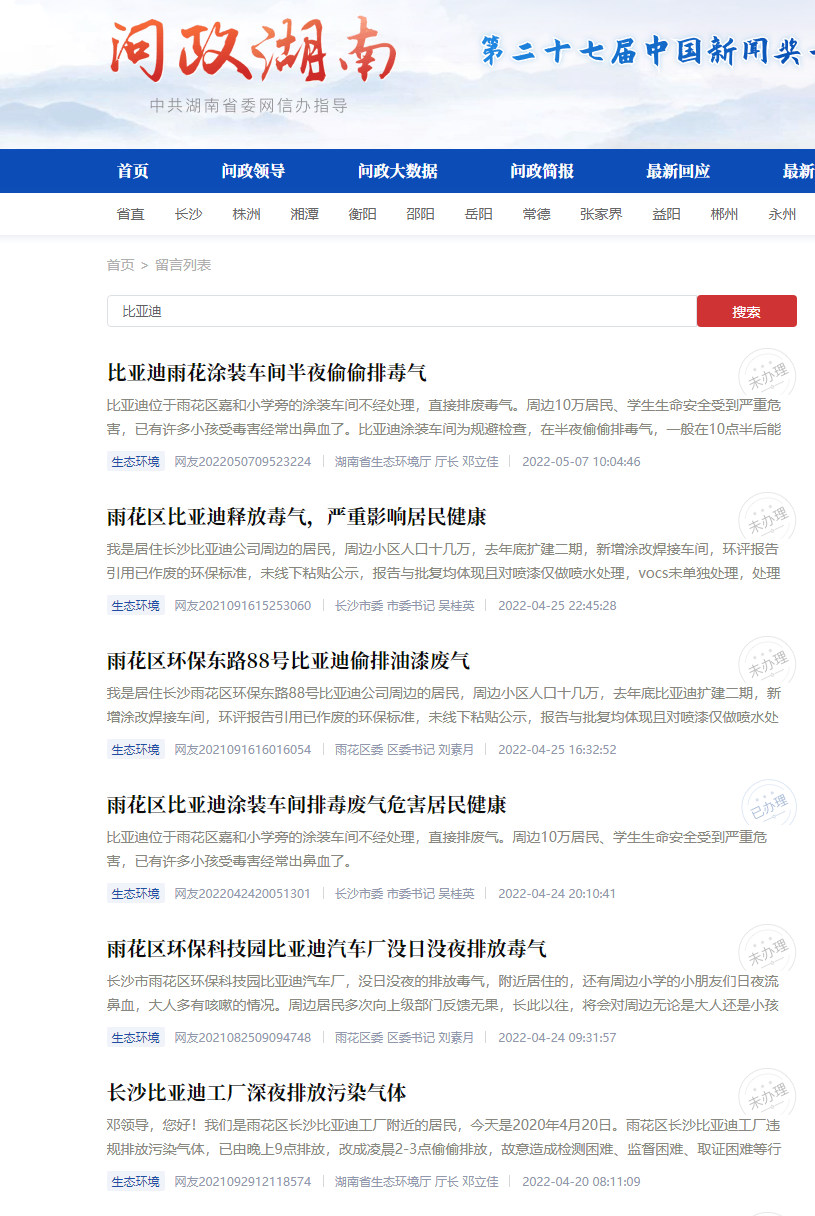Screen dimensions: 815x1216
Task: Pick 岳阳 from the city row
Action: click(x=478, y=214)
